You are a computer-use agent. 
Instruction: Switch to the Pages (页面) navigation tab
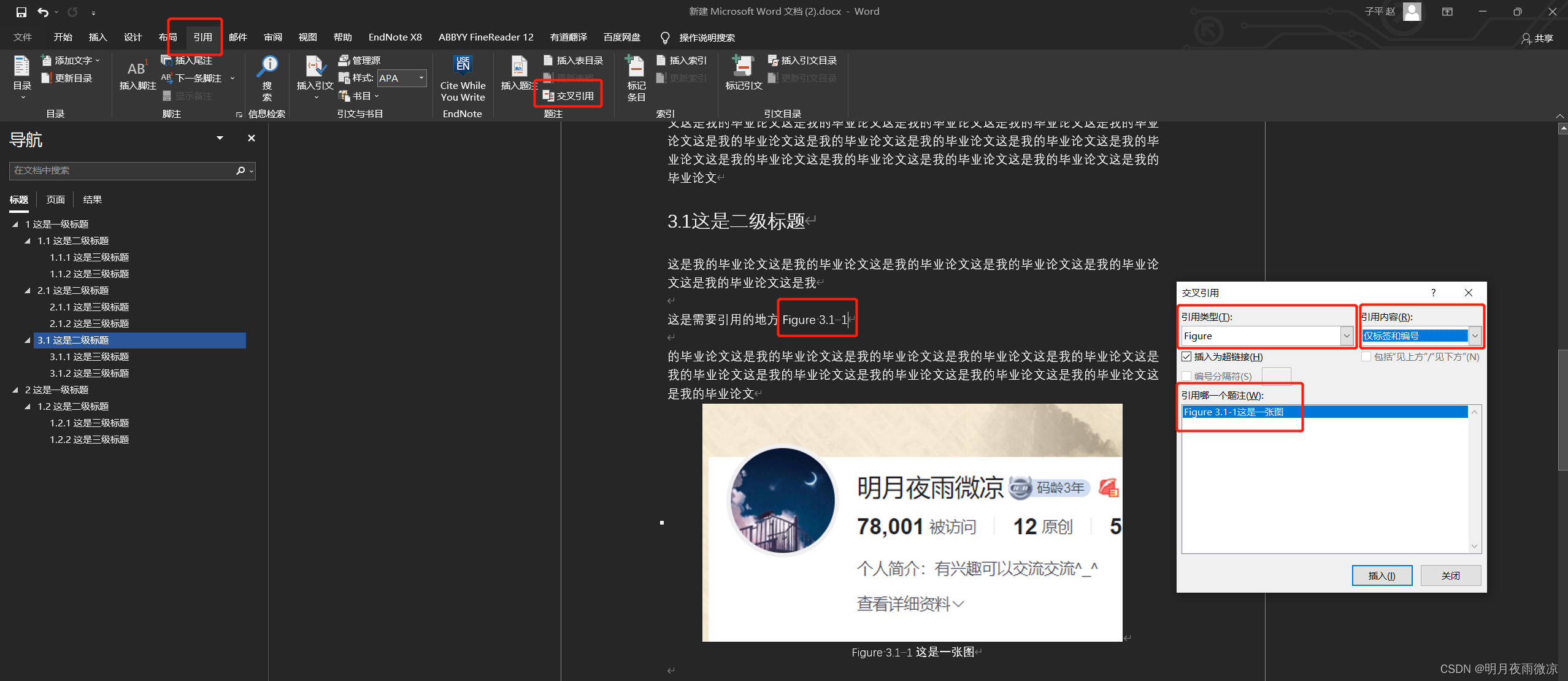pos(55,199)
